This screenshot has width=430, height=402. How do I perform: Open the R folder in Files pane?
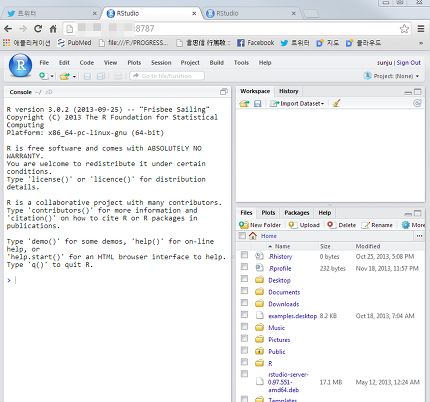point(270,363)
